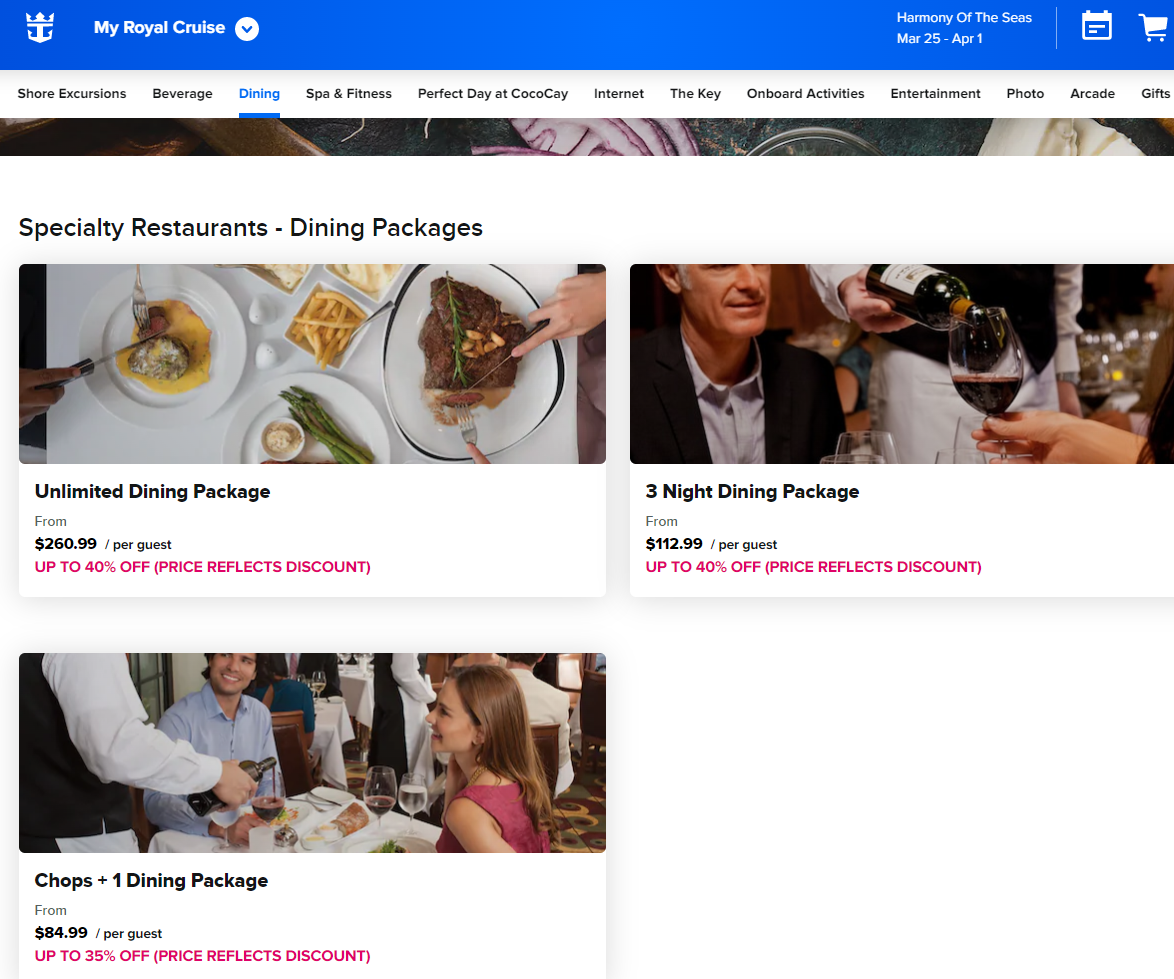Open the Arcade tab

coord(1092,94)
